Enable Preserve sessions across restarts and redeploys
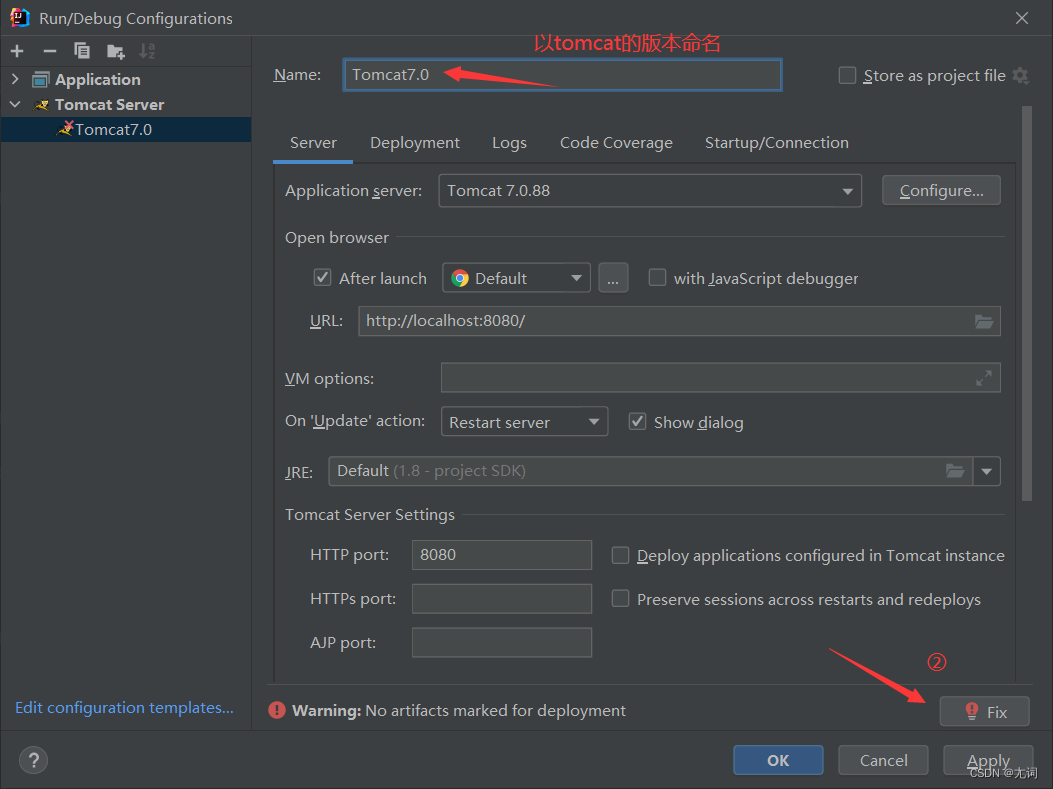The image size is (1053, 789). tap(620, 598)
